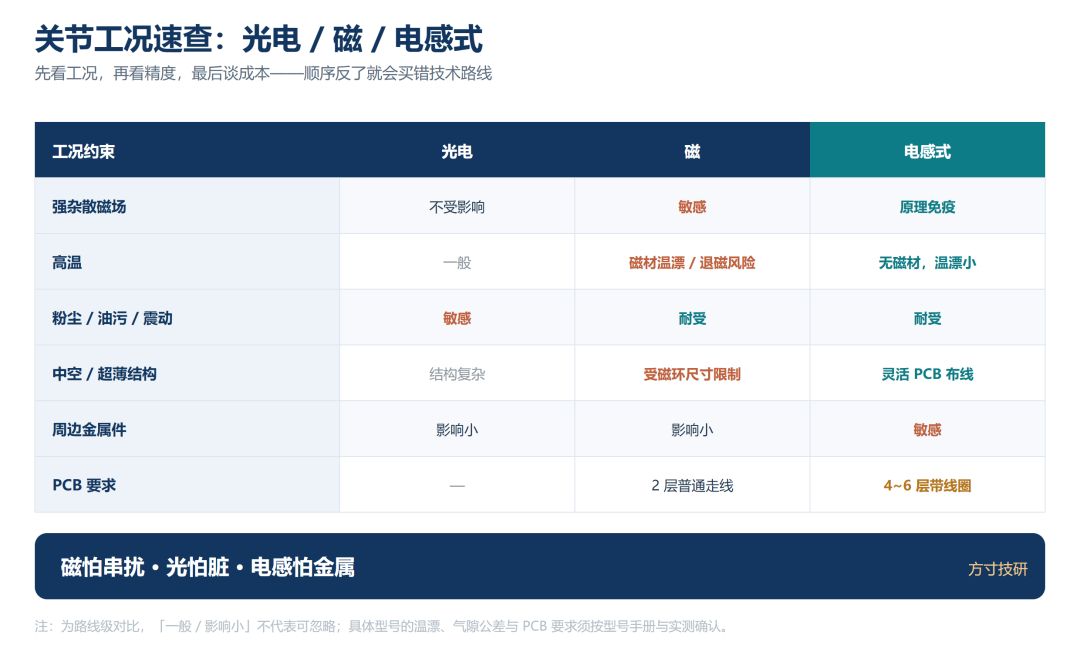This screenshot has height=662, width=1080.
Task: Click the "灵活 PCB 布线" cell
Action: point(927,374)
